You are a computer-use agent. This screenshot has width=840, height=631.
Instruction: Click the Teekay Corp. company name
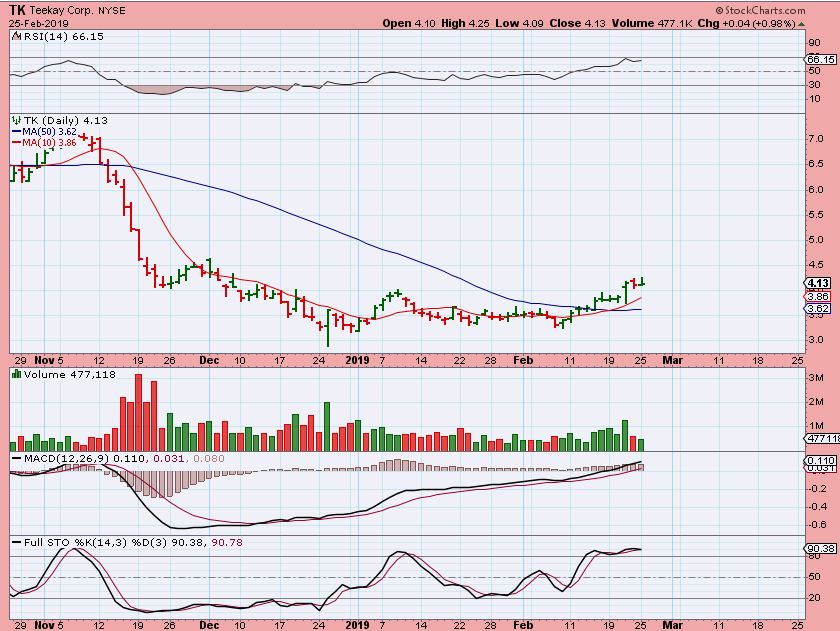[x=61, y=10]
